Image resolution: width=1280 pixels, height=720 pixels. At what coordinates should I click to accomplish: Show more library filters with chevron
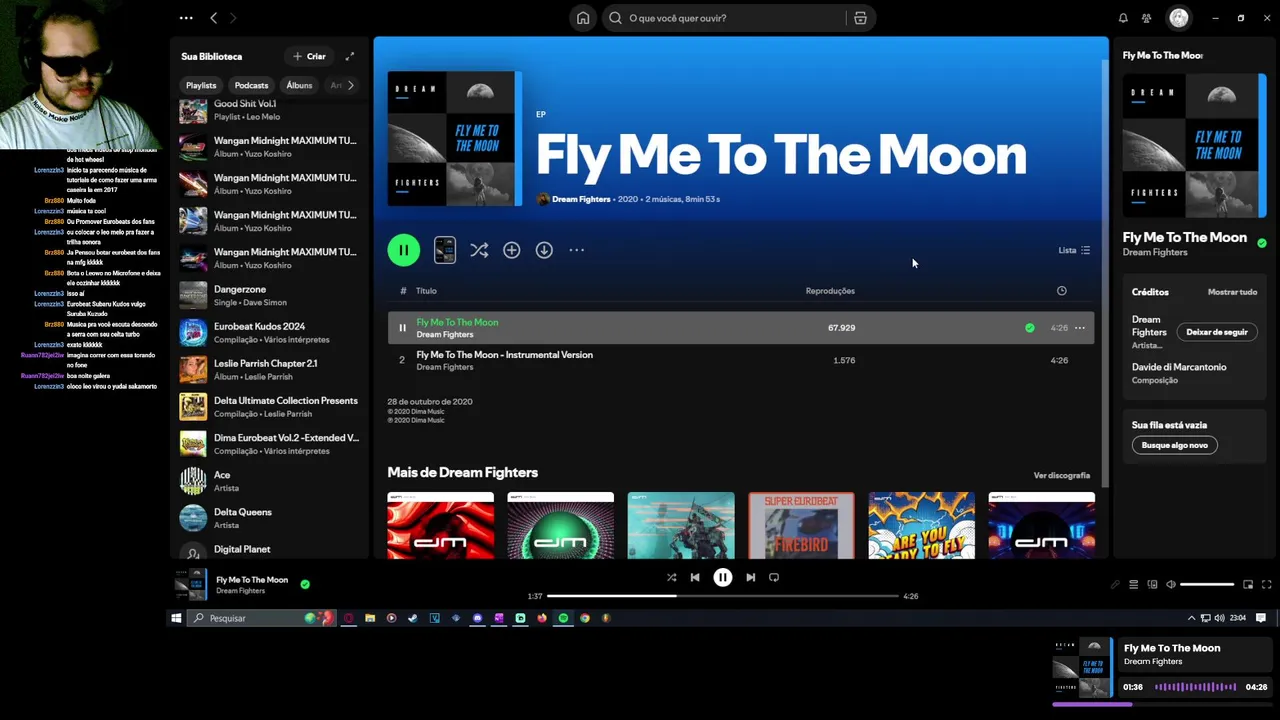tap(351, 85)
